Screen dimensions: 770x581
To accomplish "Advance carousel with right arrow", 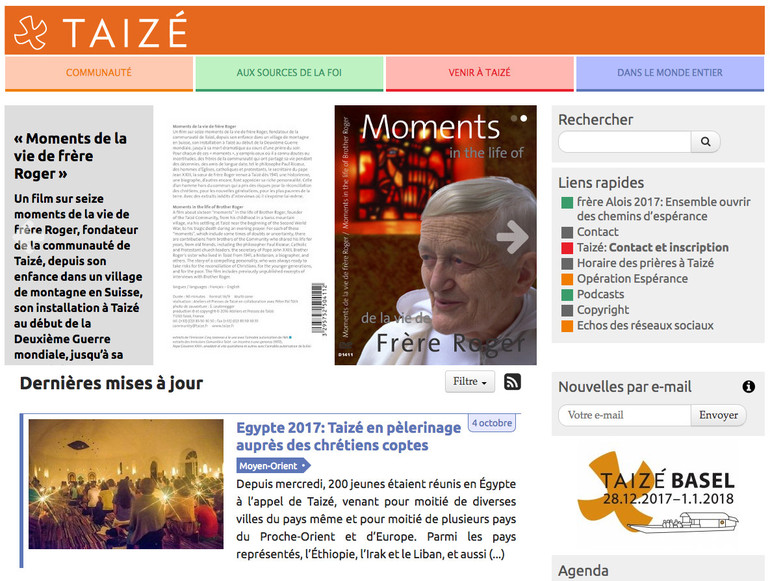I will (x=512, y=237).
